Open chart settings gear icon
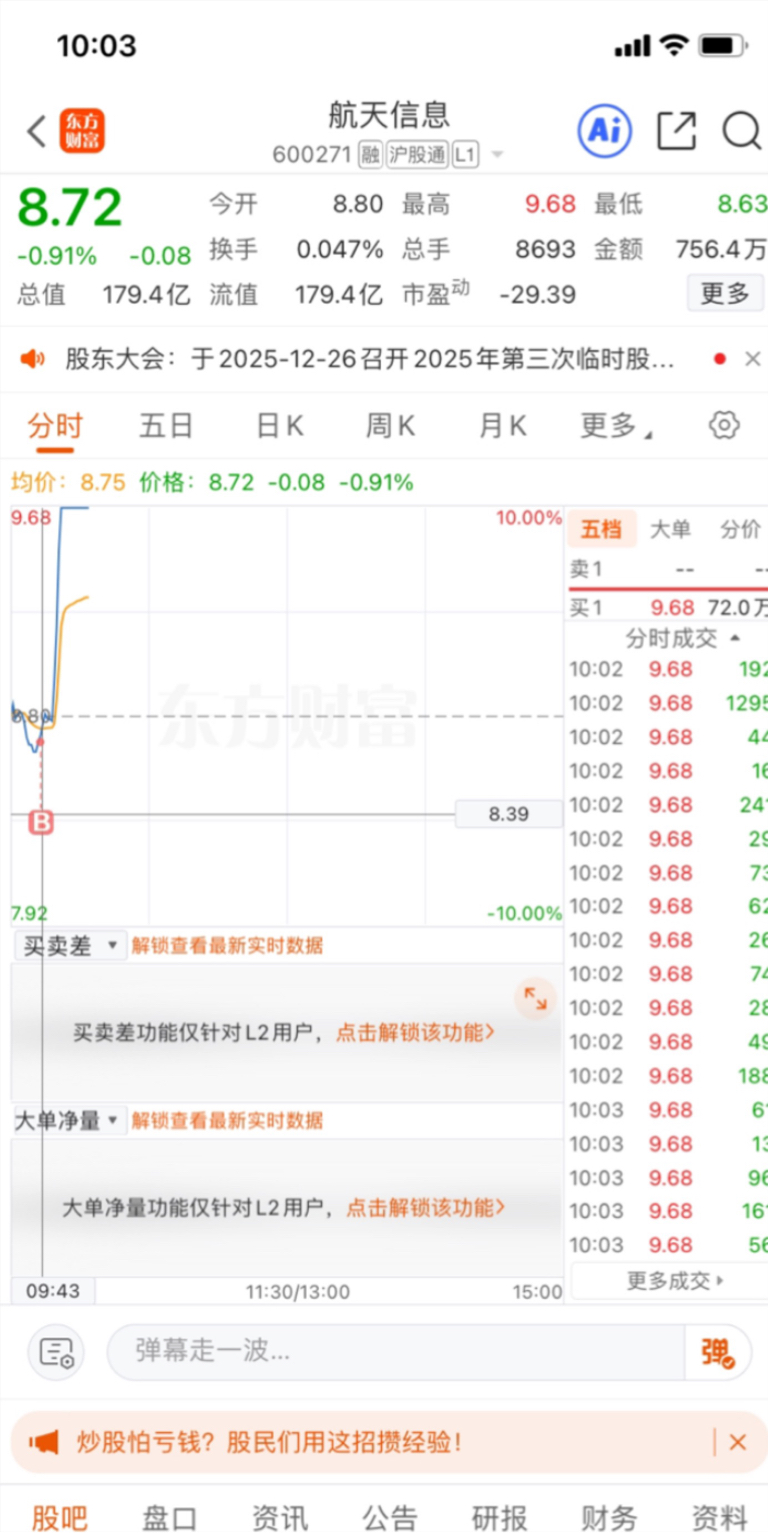 coord(724,425)
